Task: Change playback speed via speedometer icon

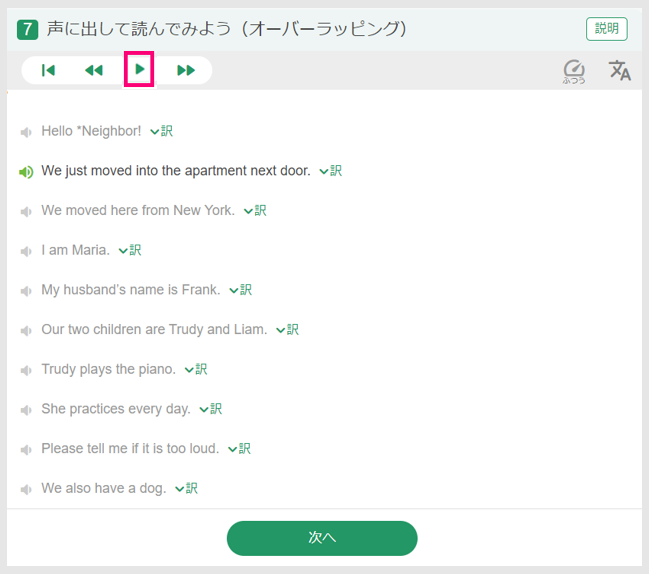Action: [574, 72]
